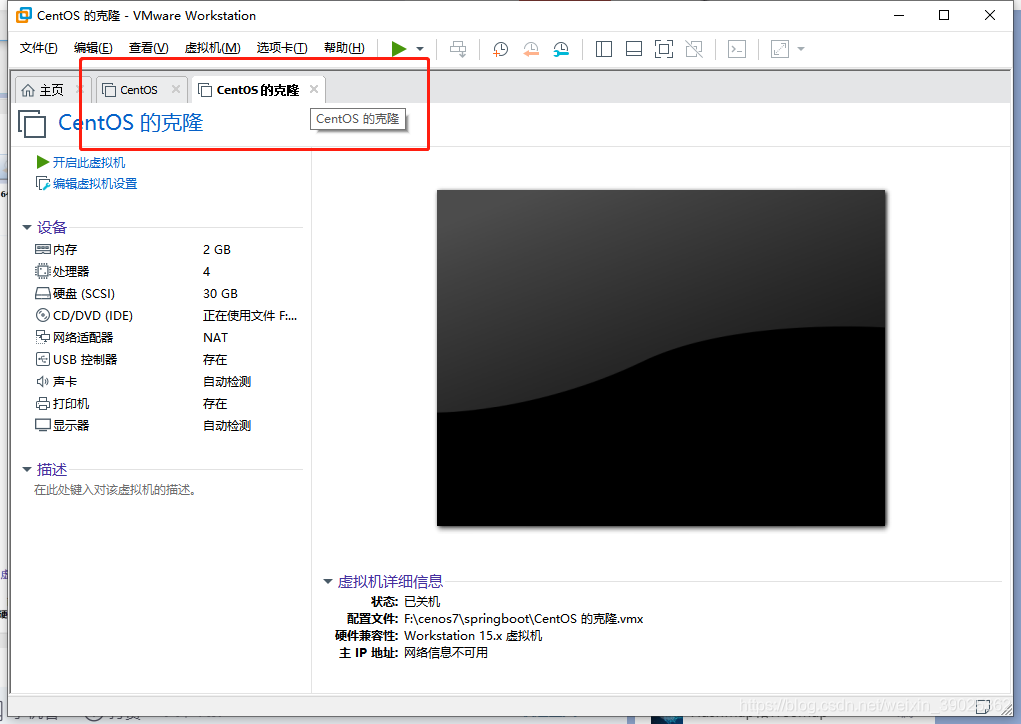Revert virtual machine to snapshot icon
1021x724 pixels.
(x=531, y=49)
